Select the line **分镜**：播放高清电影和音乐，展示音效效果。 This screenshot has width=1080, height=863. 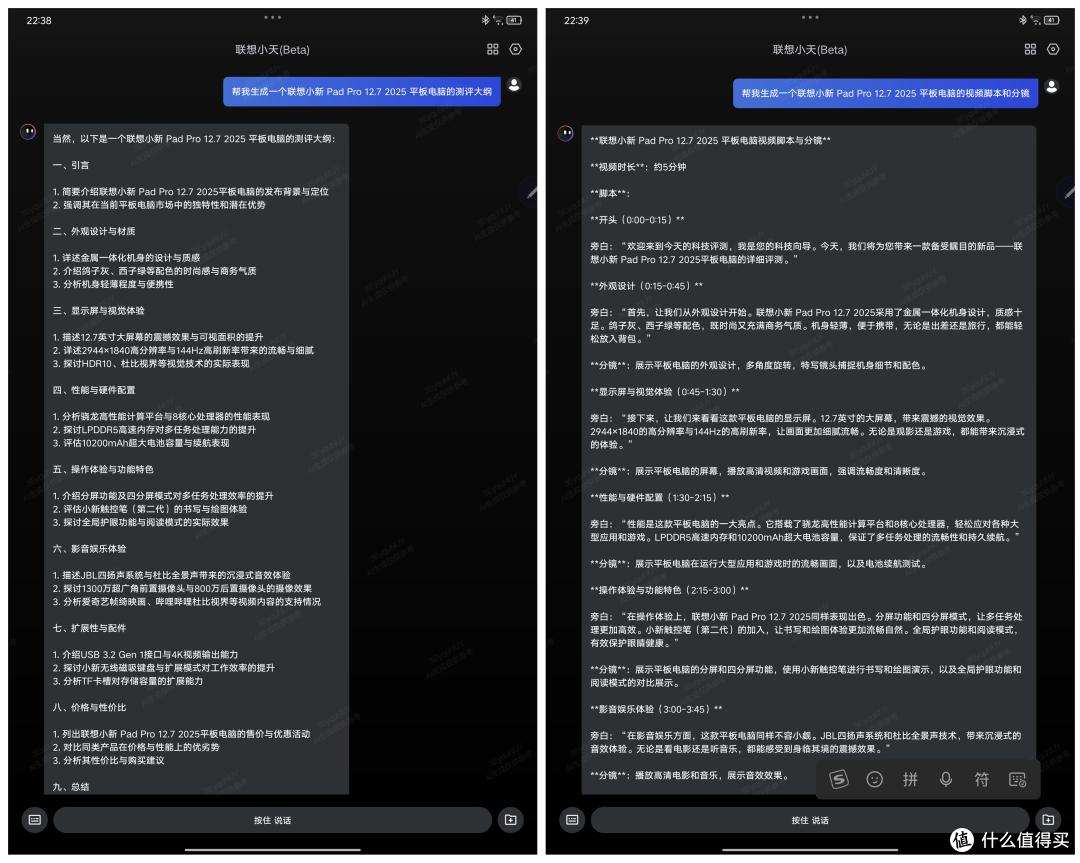click(689, 776)
